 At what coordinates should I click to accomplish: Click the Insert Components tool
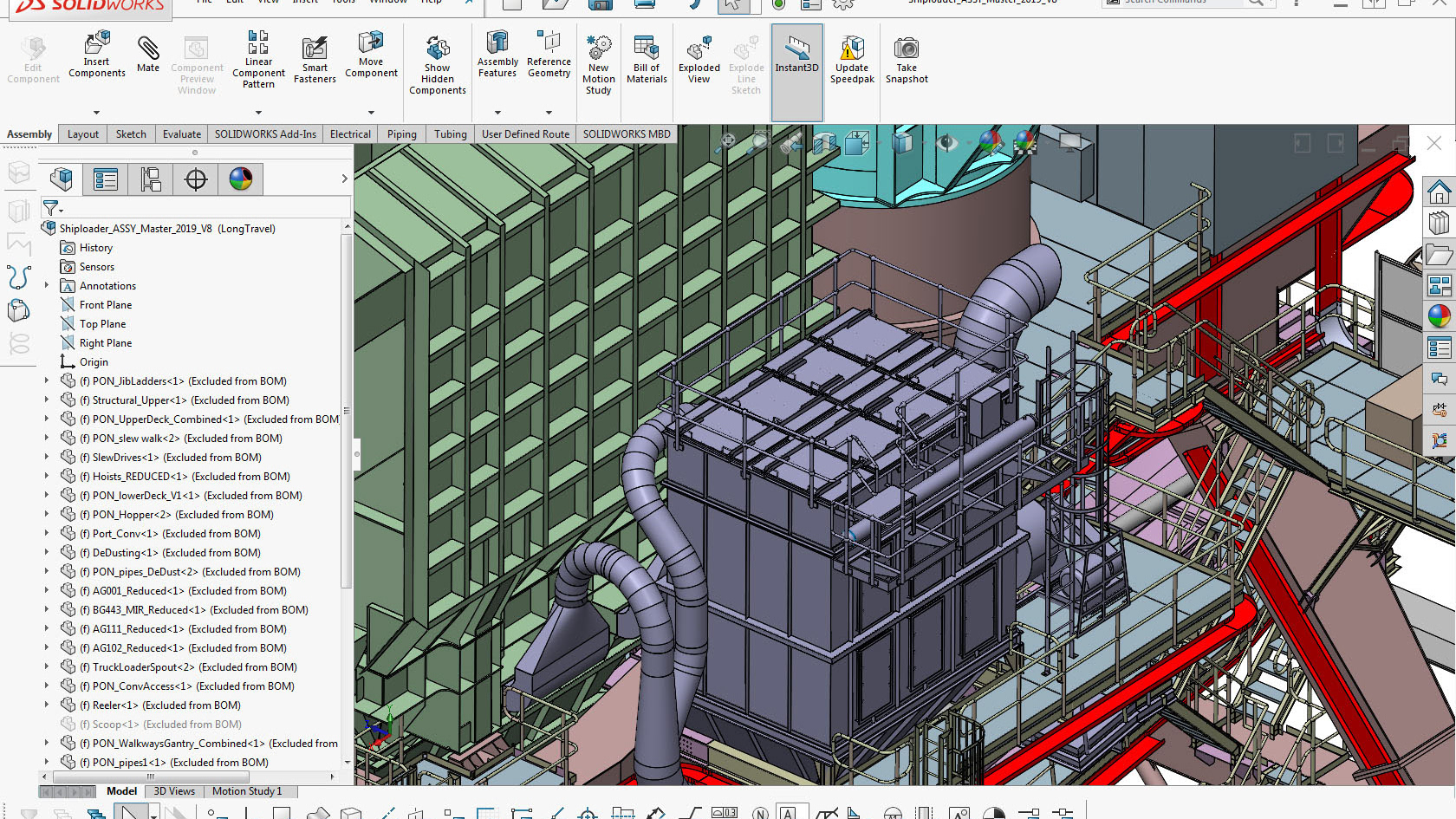(97, 55)
